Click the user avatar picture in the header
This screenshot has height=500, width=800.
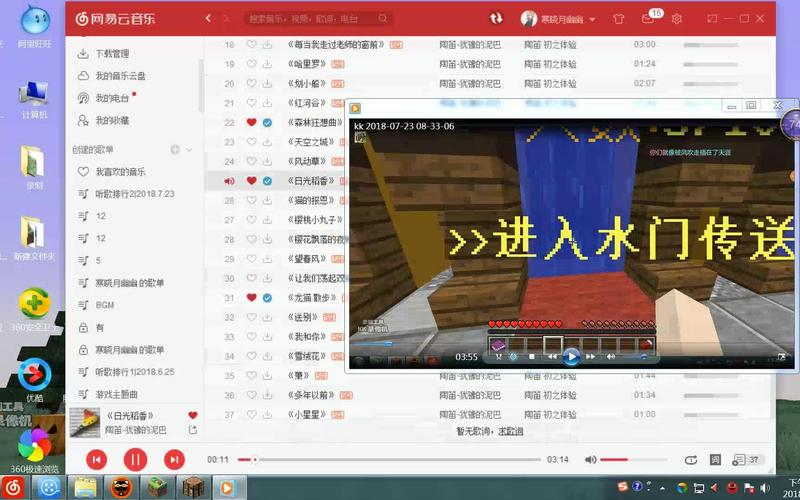click(x=529, y=19)
